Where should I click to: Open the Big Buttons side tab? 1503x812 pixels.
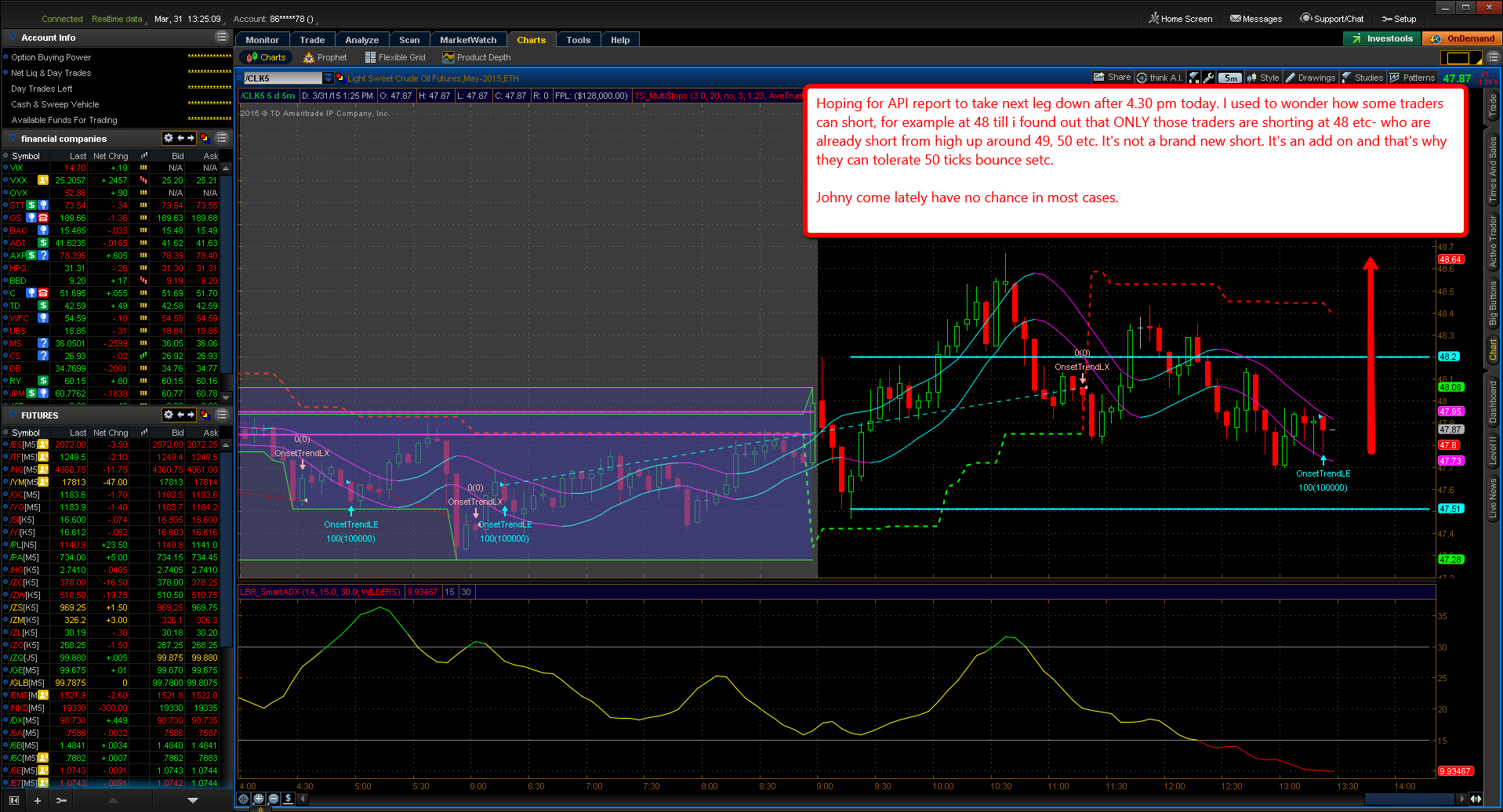(1493, 303)
